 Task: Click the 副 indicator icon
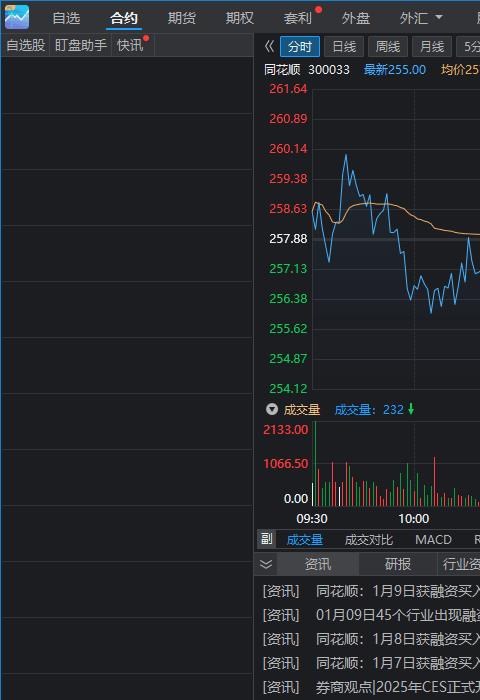coord(267,539)
